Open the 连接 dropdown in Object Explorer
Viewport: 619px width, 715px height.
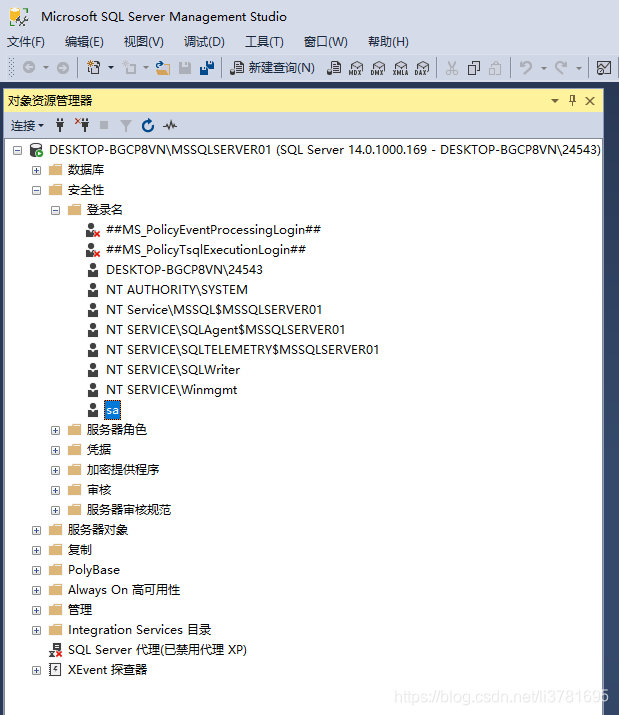click(27, 125)
